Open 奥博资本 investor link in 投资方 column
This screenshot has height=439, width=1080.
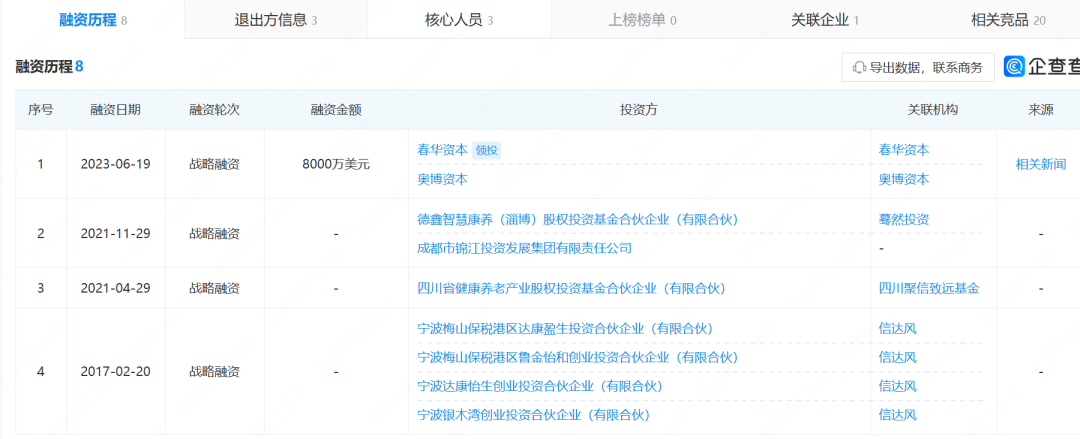click(442, 179)
